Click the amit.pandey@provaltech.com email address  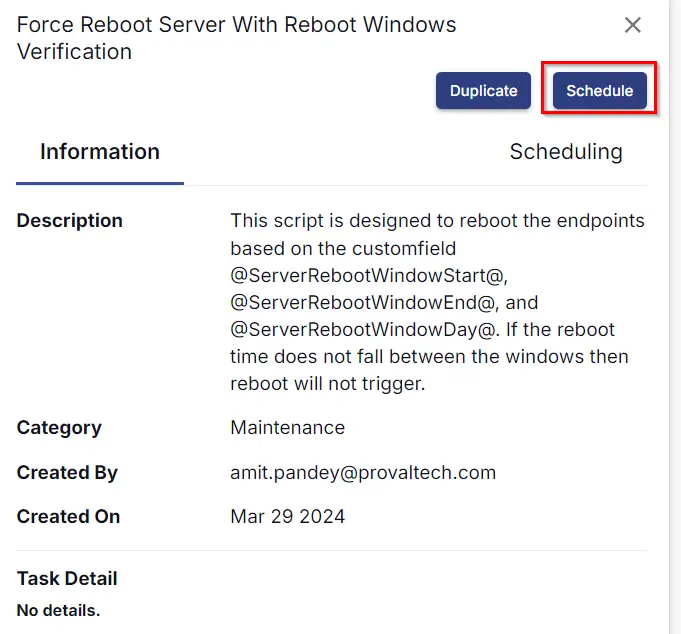click(363, 473)
